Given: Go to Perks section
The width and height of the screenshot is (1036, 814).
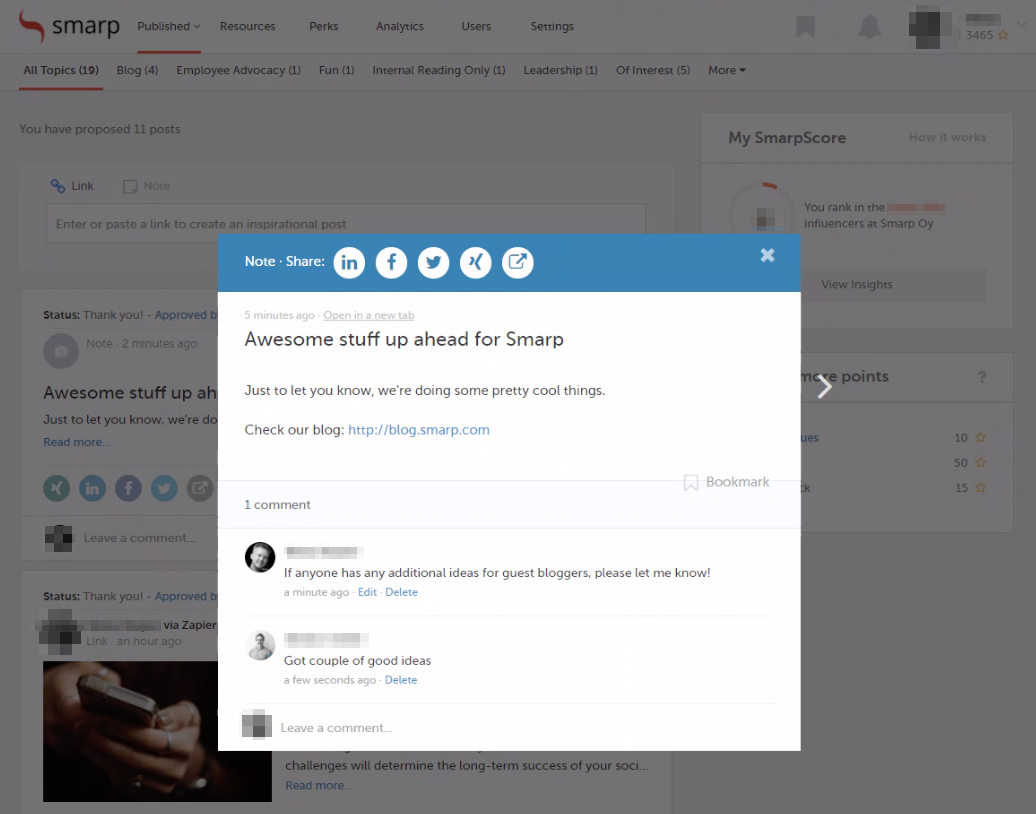Looking at the screenshot, I should 324,26.
